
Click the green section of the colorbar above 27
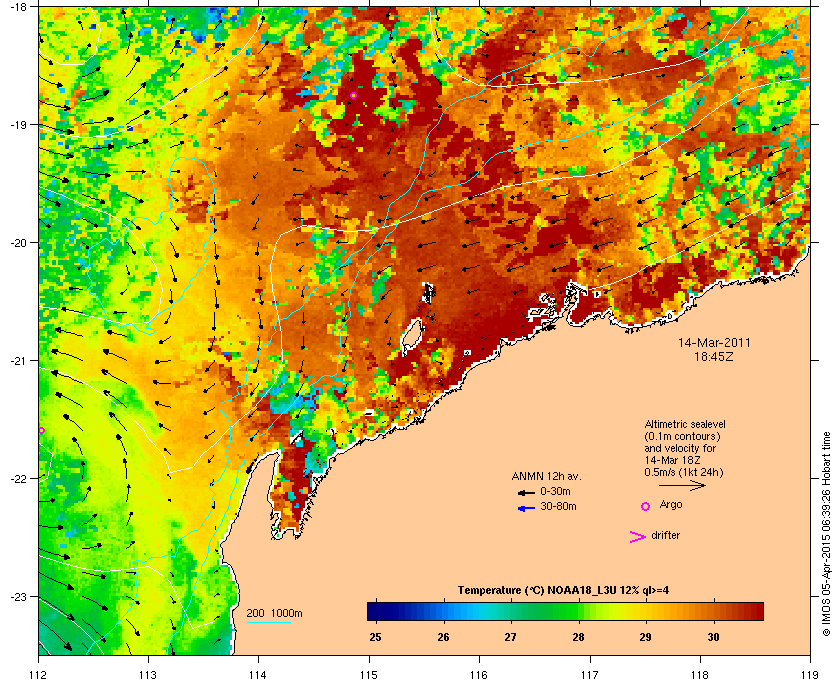pyautogui.click(x=512, y=611)
